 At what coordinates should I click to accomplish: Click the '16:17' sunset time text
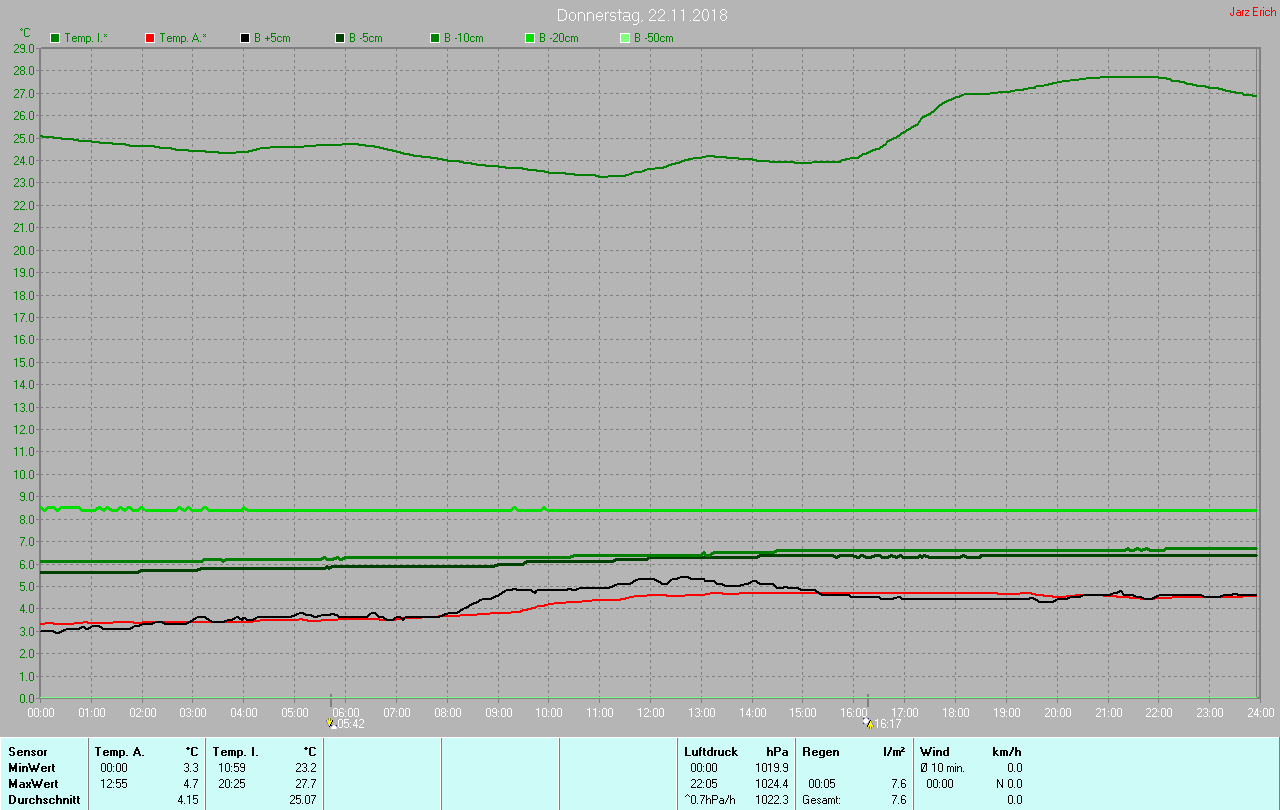pyautogui.click(x=888, y=724)
